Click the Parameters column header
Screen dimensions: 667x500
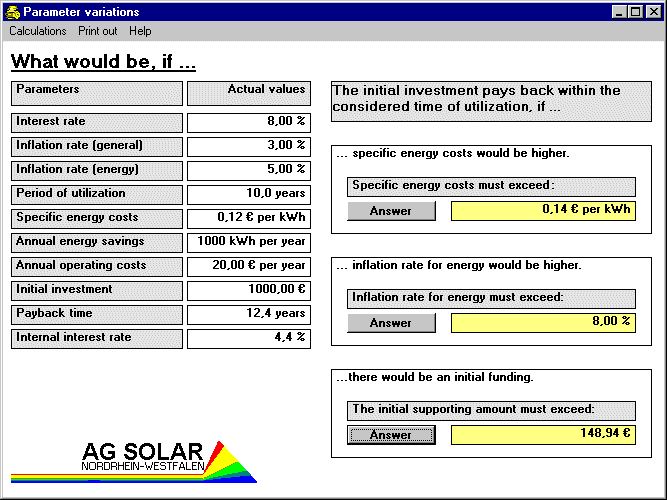97,93
